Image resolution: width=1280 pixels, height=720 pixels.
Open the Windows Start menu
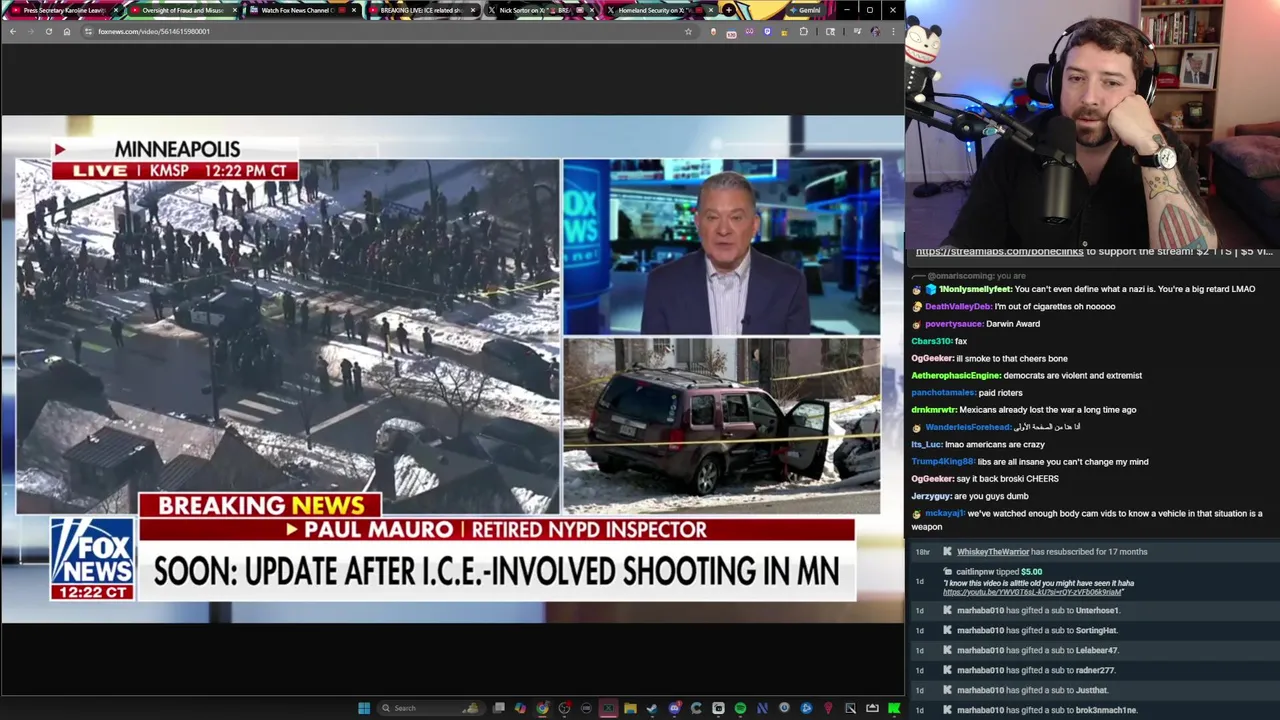pos(364,708)
